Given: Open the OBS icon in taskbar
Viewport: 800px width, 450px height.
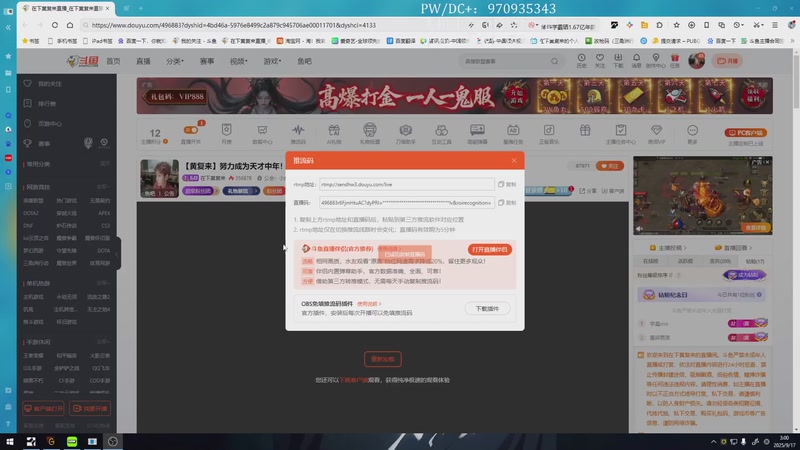Looking at the screenshot, I should pos(113,441).
